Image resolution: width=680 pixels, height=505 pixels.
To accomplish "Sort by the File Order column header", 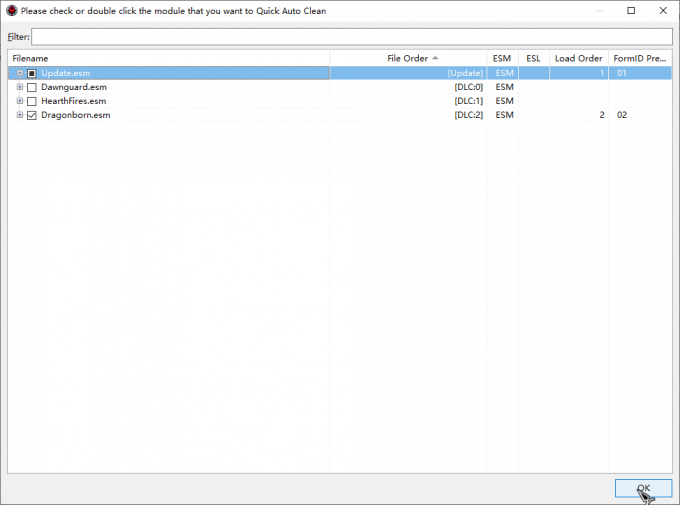I will tap(408, 58).
